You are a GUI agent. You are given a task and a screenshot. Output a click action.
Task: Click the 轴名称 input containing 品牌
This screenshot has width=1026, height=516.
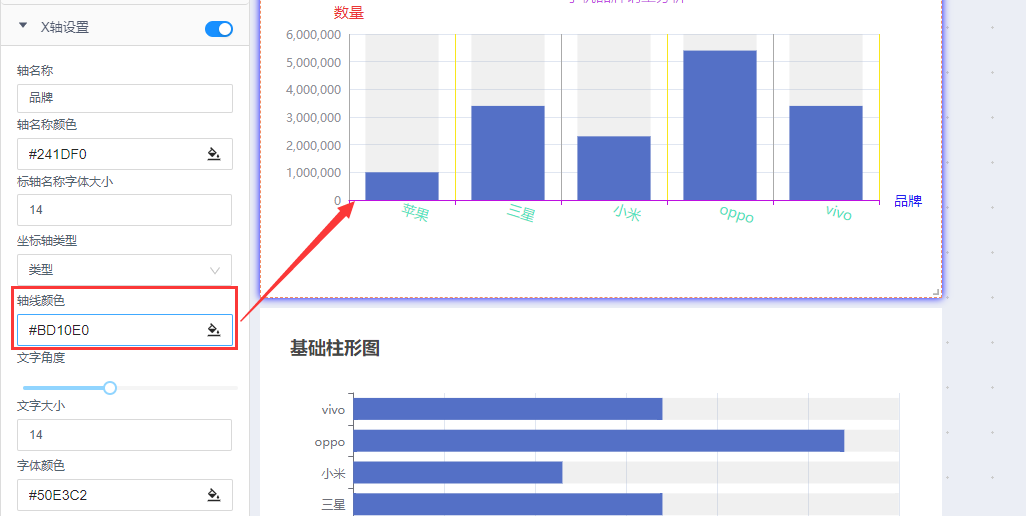click(124, 98)
